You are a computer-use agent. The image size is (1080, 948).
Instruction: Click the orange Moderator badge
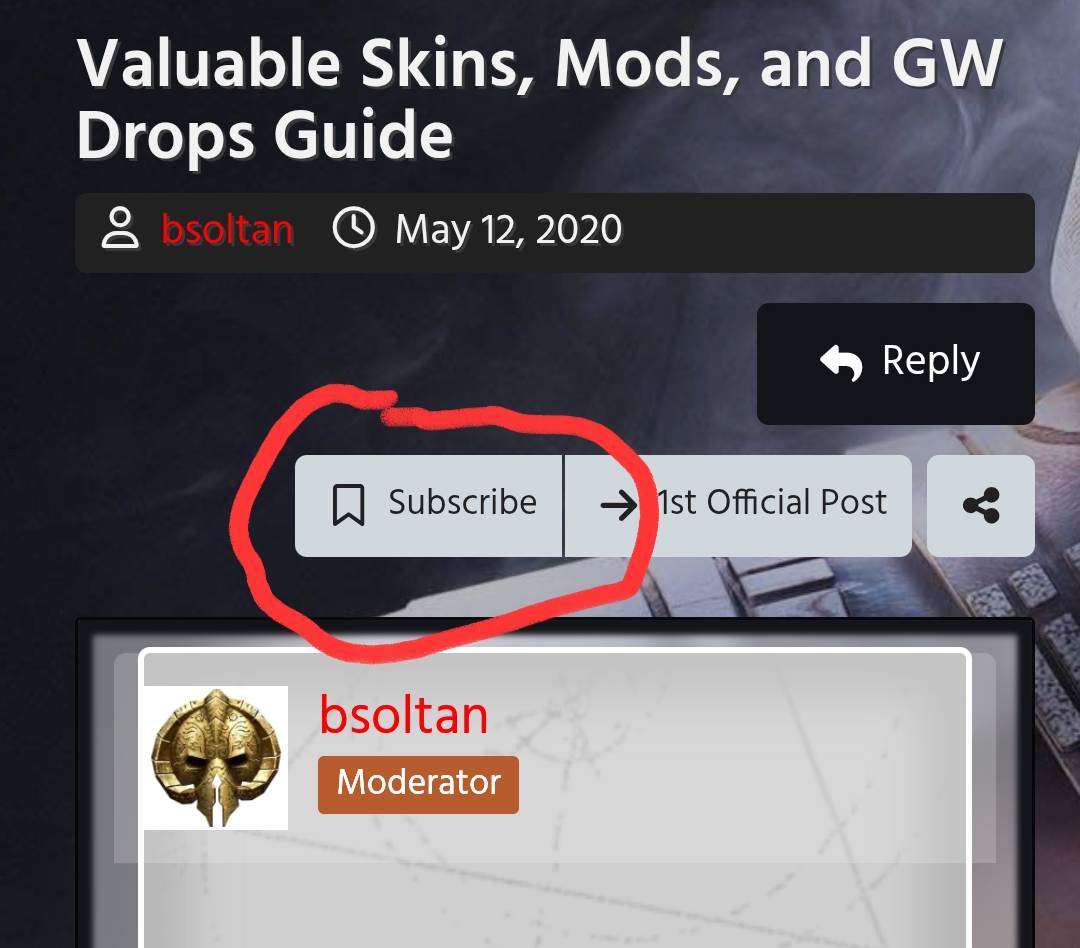pyautogui.click(x=418, y=785)
